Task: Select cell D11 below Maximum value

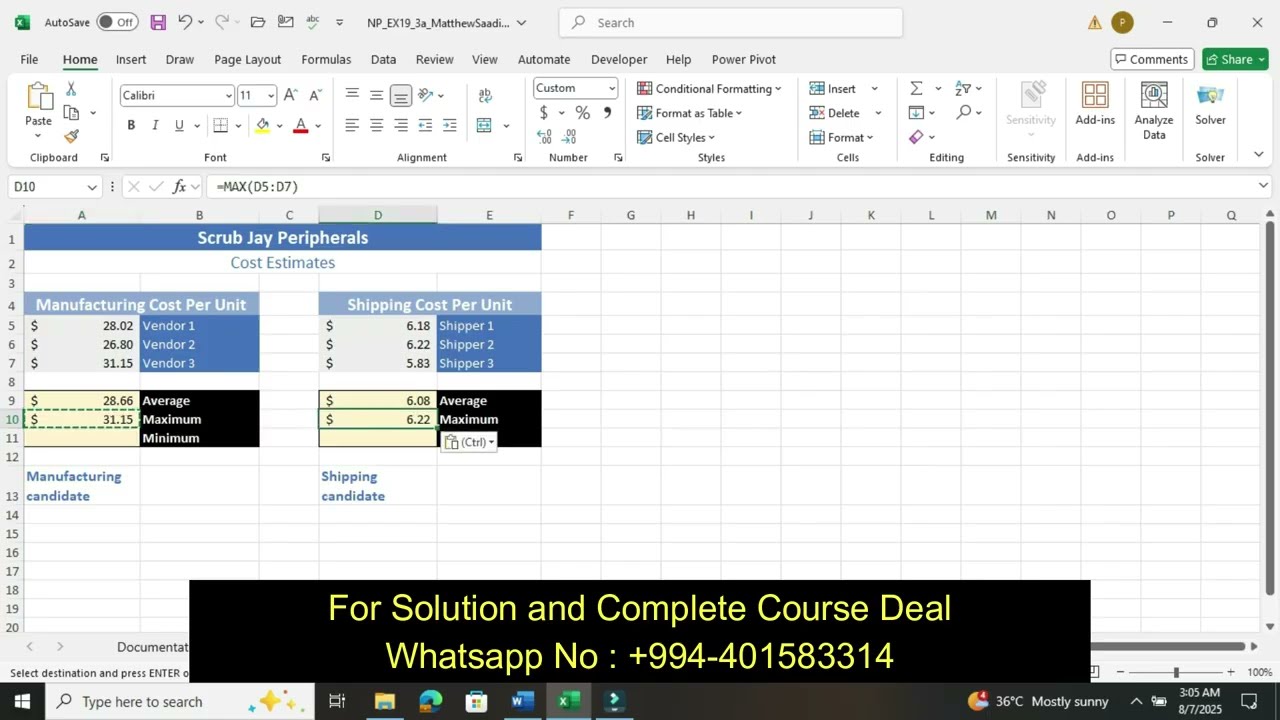Action: click(378, 438)
